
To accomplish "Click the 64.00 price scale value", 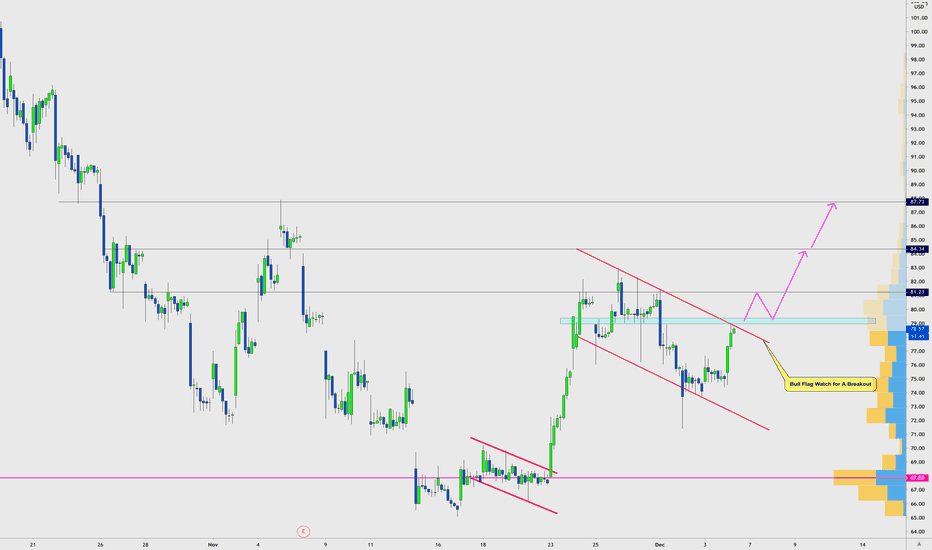I will 919,532.
